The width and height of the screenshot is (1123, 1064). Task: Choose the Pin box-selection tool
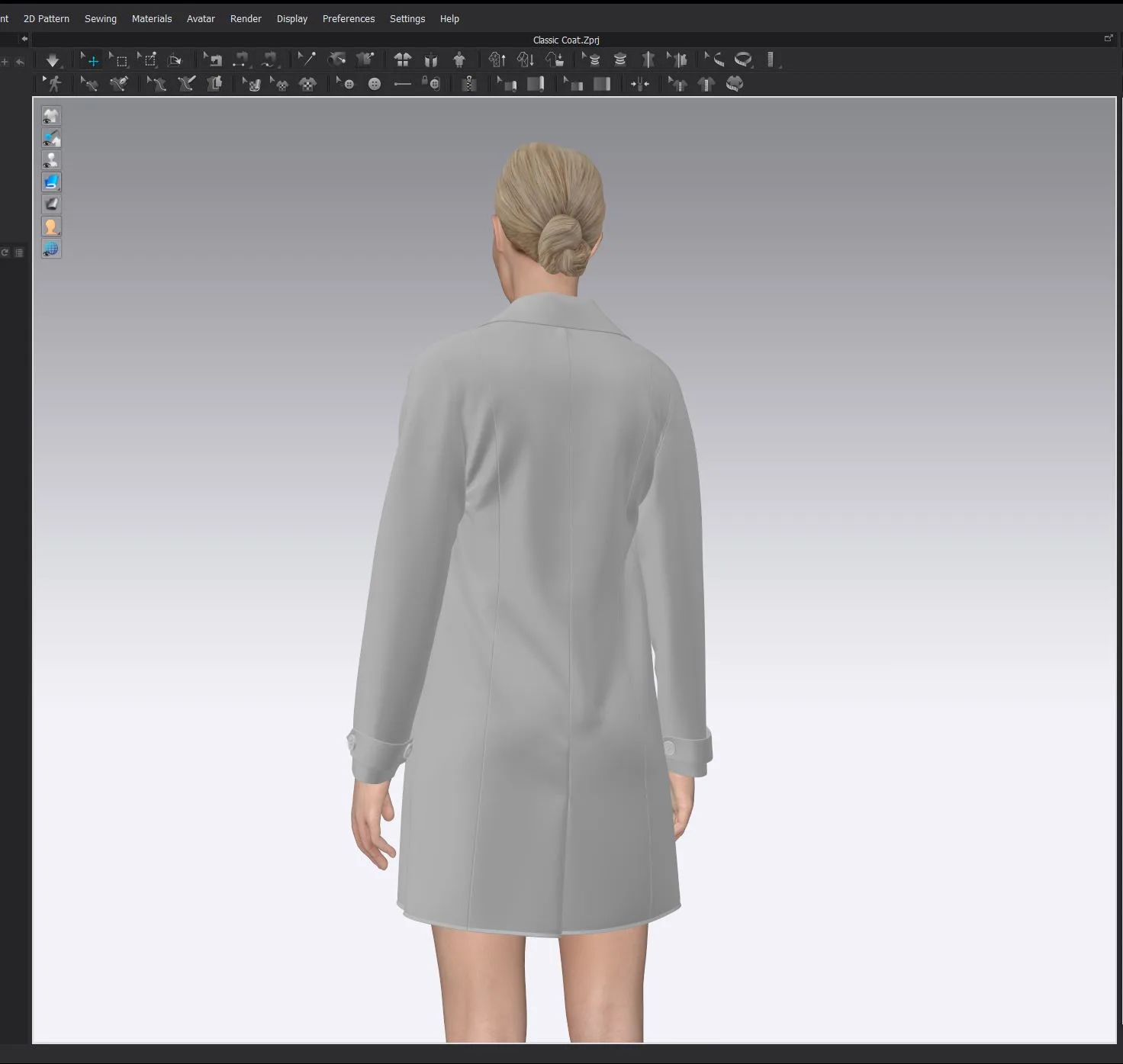[147, 59]
